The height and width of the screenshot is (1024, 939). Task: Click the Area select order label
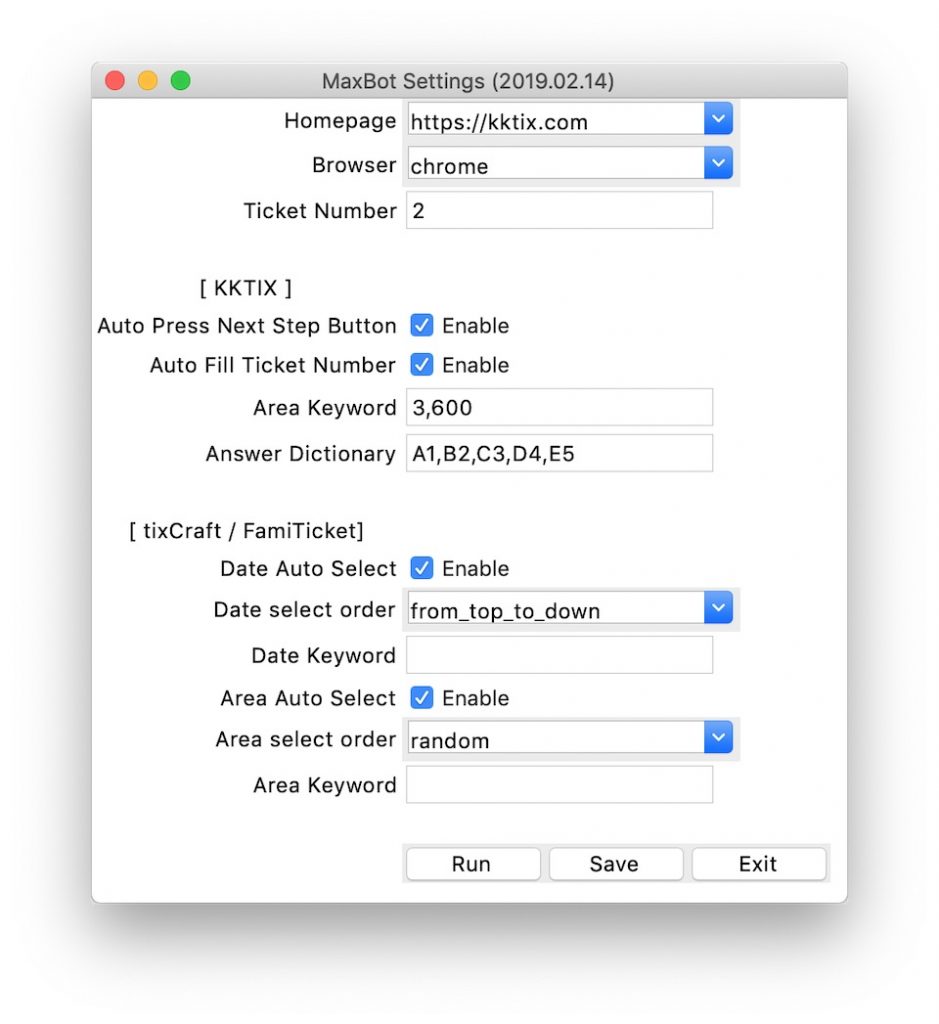(306, 739)
